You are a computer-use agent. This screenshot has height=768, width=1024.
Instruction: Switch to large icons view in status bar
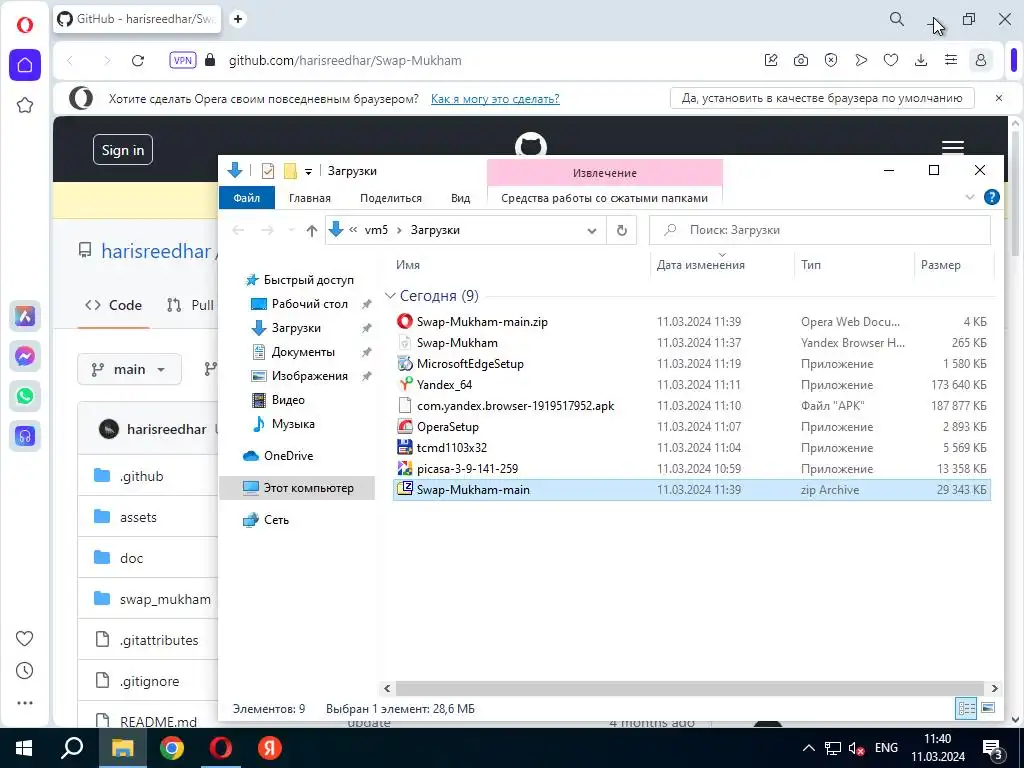click(988, 708)
